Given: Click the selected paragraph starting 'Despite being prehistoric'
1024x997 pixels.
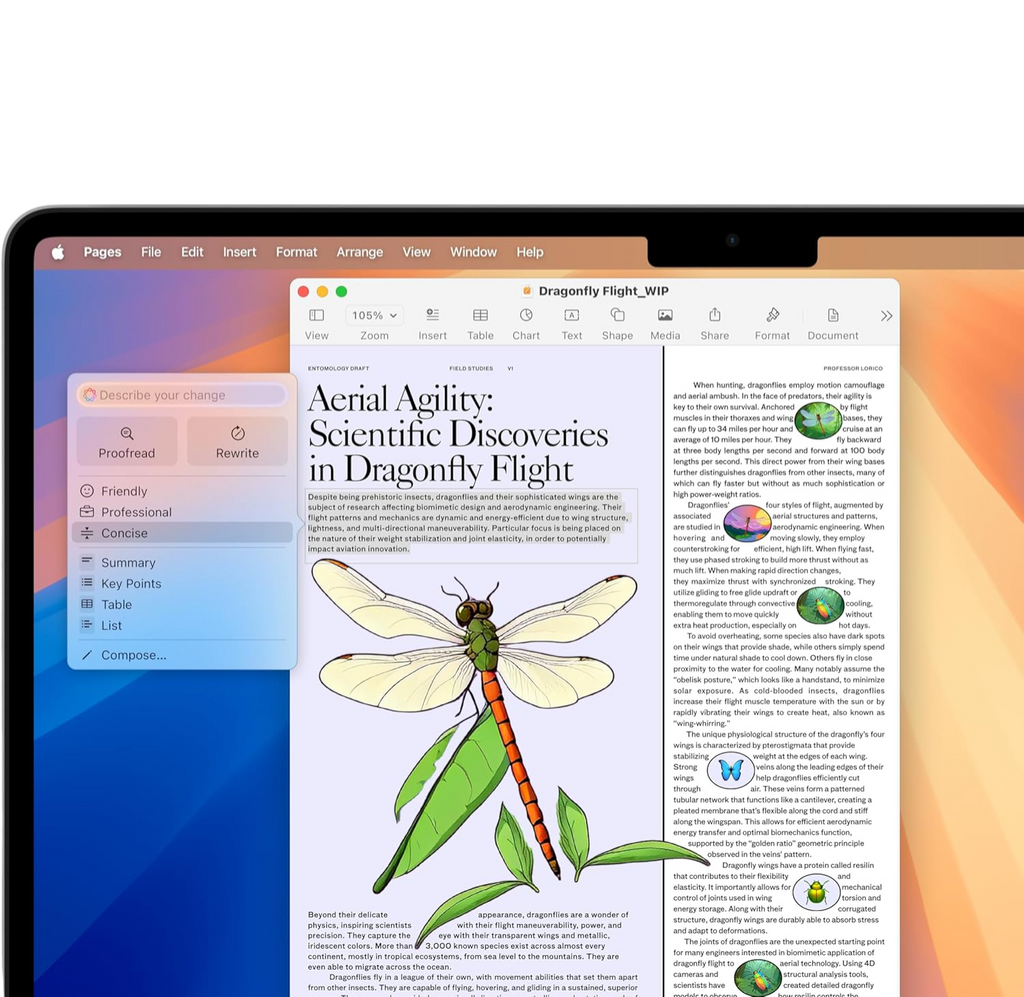Looking at the screenshot, I should click(469, 523).
